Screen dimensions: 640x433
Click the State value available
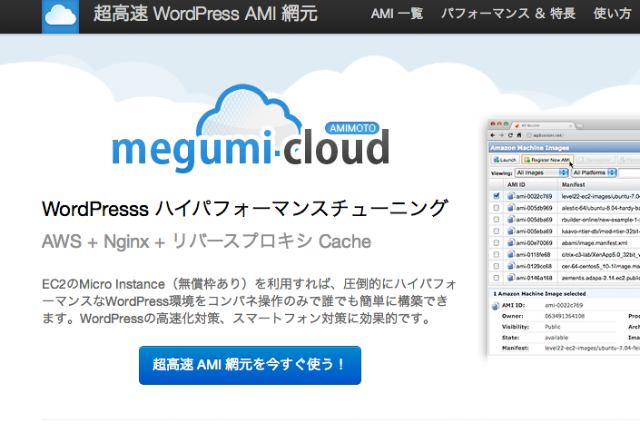point(556,338)
